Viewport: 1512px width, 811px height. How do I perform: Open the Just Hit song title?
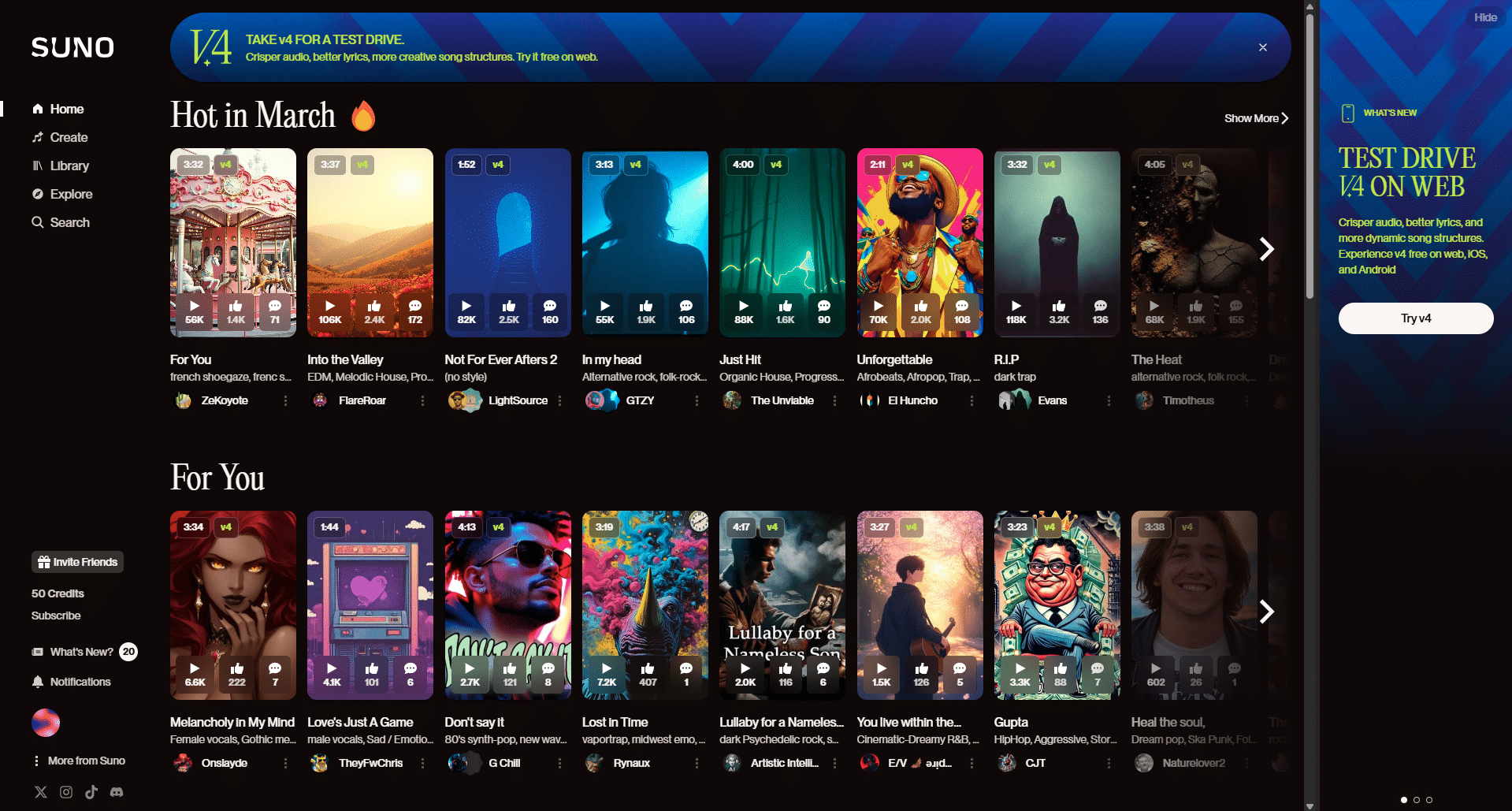click(740, 359)
